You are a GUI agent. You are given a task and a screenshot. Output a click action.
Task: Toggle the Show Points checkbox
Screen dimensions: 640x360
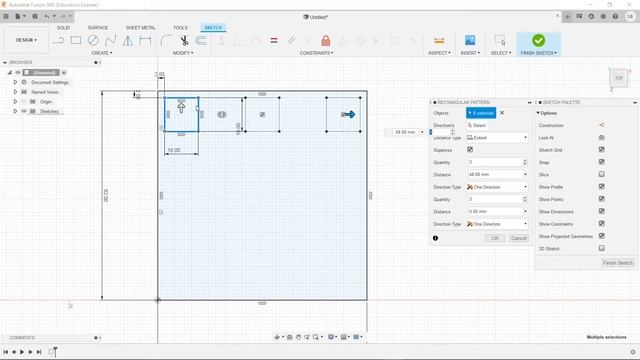tap(602, 199)
